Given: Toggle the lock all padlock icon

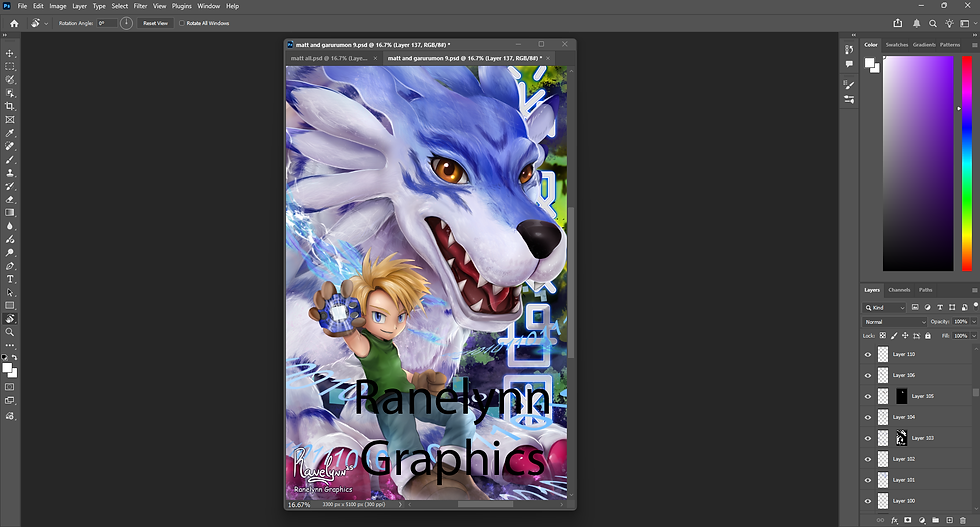Looking at the screenshot, I should (x=928, y=336).
